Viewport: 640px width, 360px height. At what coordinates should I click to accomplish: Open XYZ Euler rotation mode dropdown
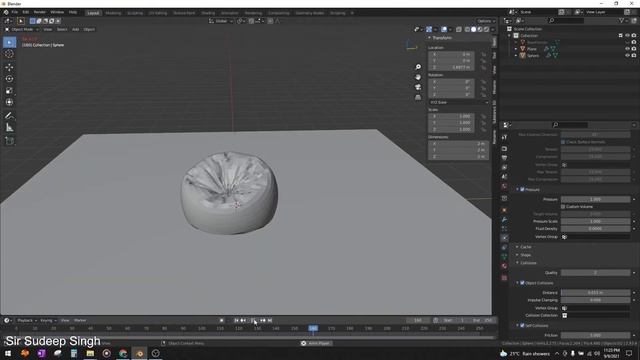458,102
